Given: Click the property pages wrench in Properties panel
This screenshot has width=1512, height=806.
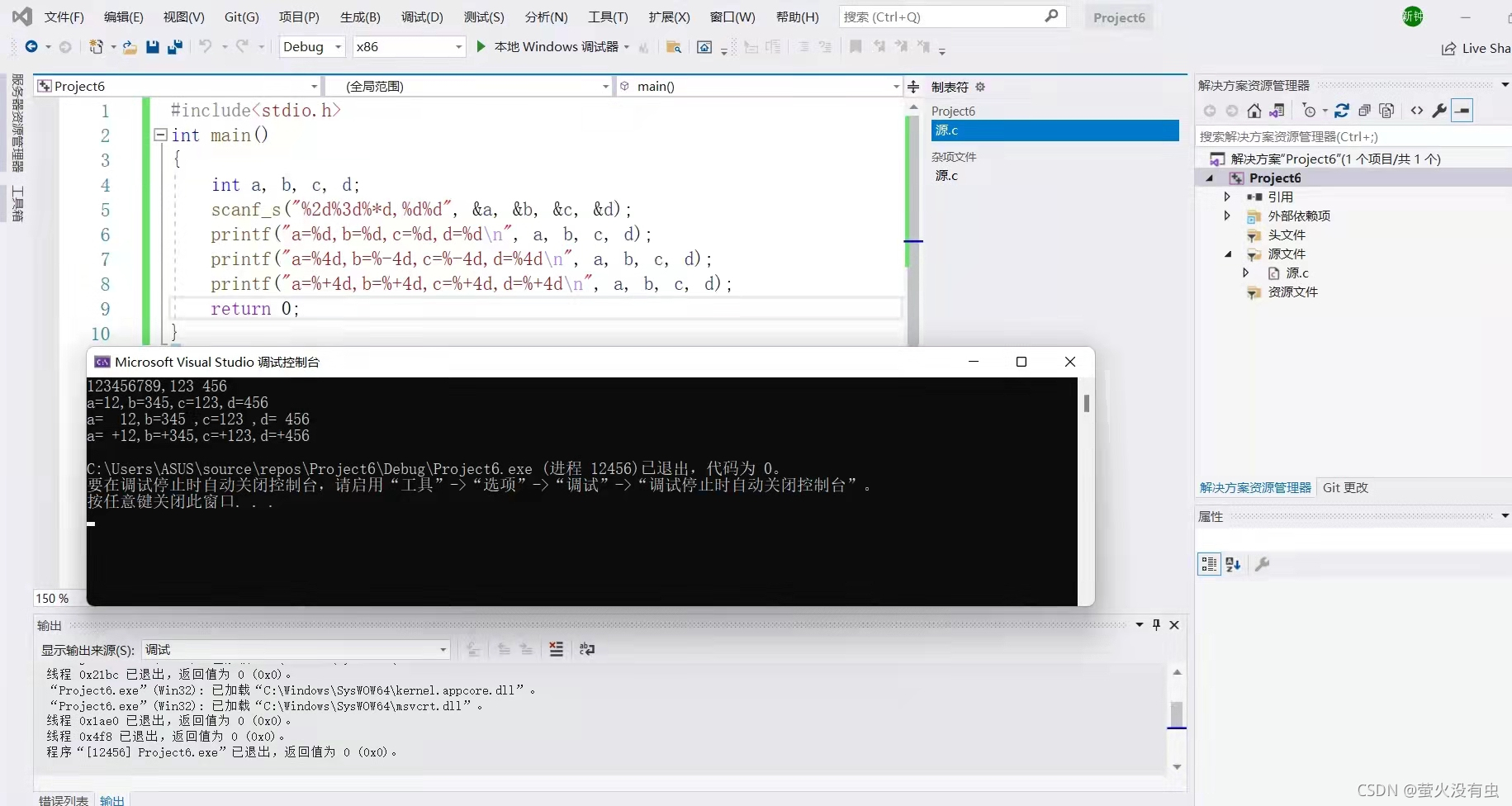Looking at the screenshot, I should pyautogui.click(x=1262, y=564).
